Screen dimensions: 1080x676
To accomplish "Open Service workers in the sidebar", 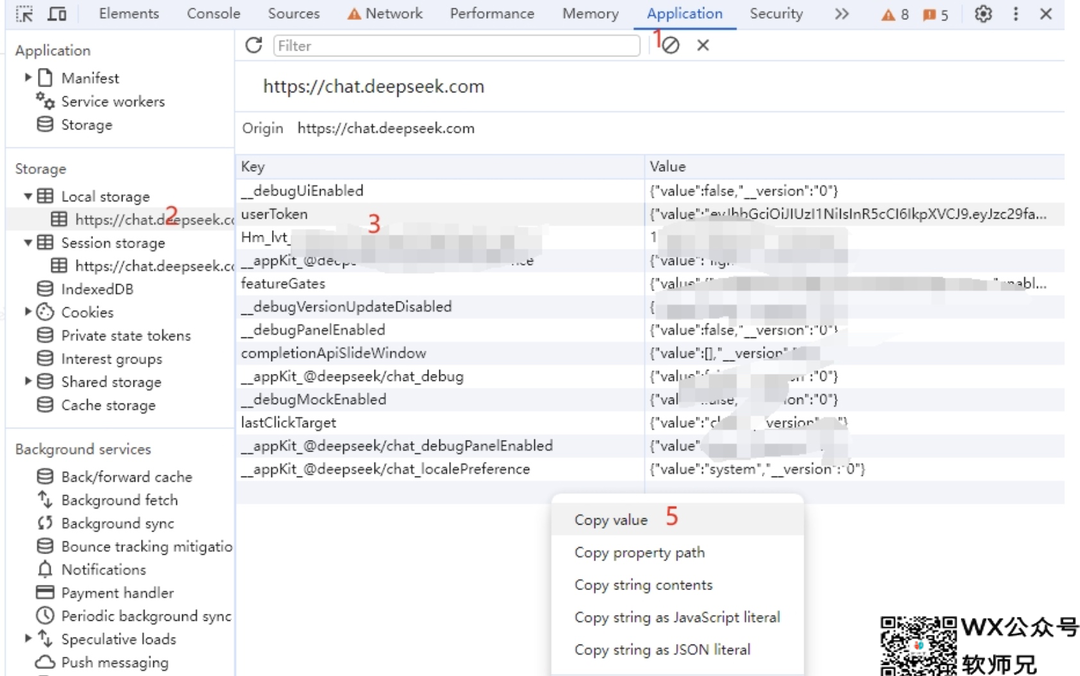I will click(x=113, y=101).
